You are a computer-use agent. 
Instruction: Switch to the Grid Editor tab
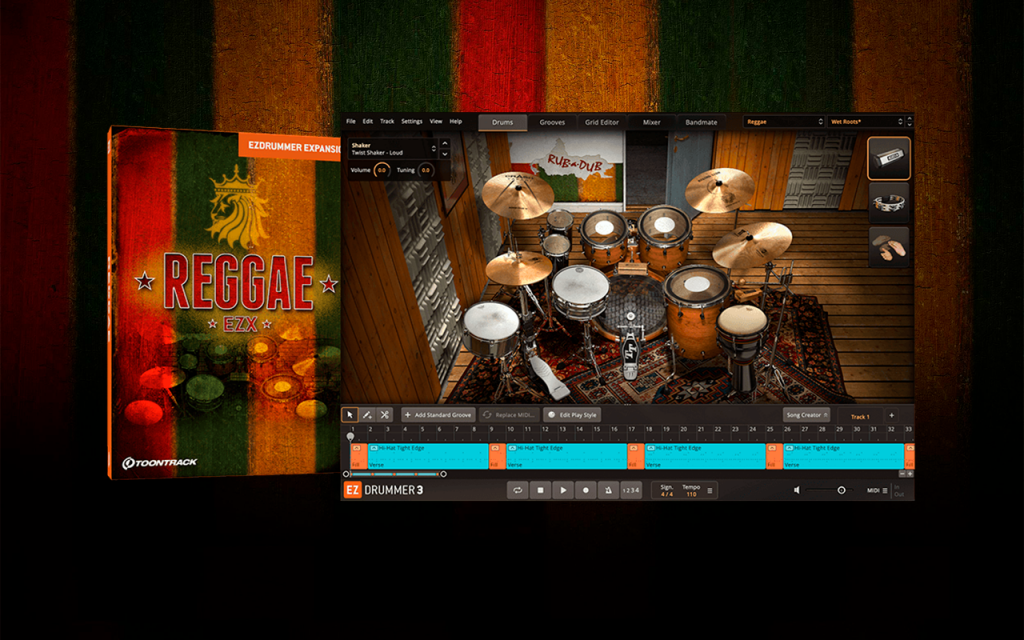click(601, 122)
